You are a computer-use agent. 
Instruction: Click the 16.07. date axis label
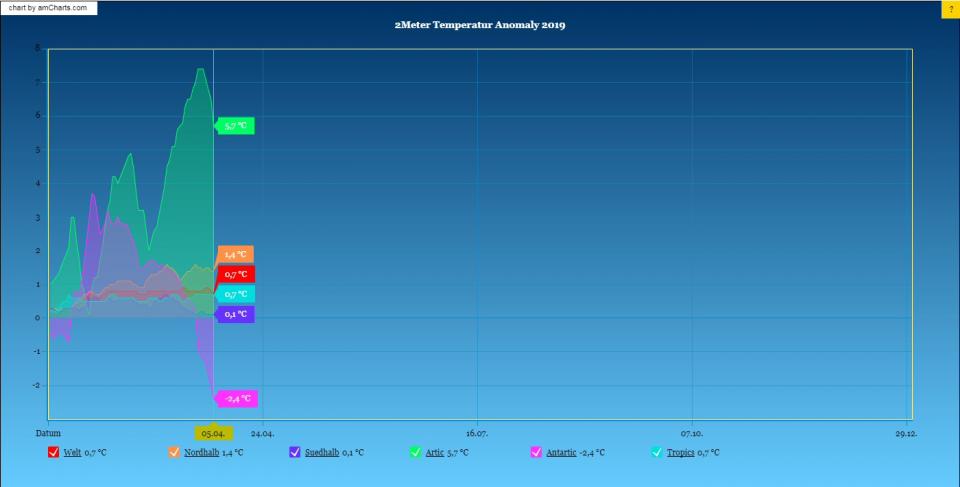(x=477, y=433)
